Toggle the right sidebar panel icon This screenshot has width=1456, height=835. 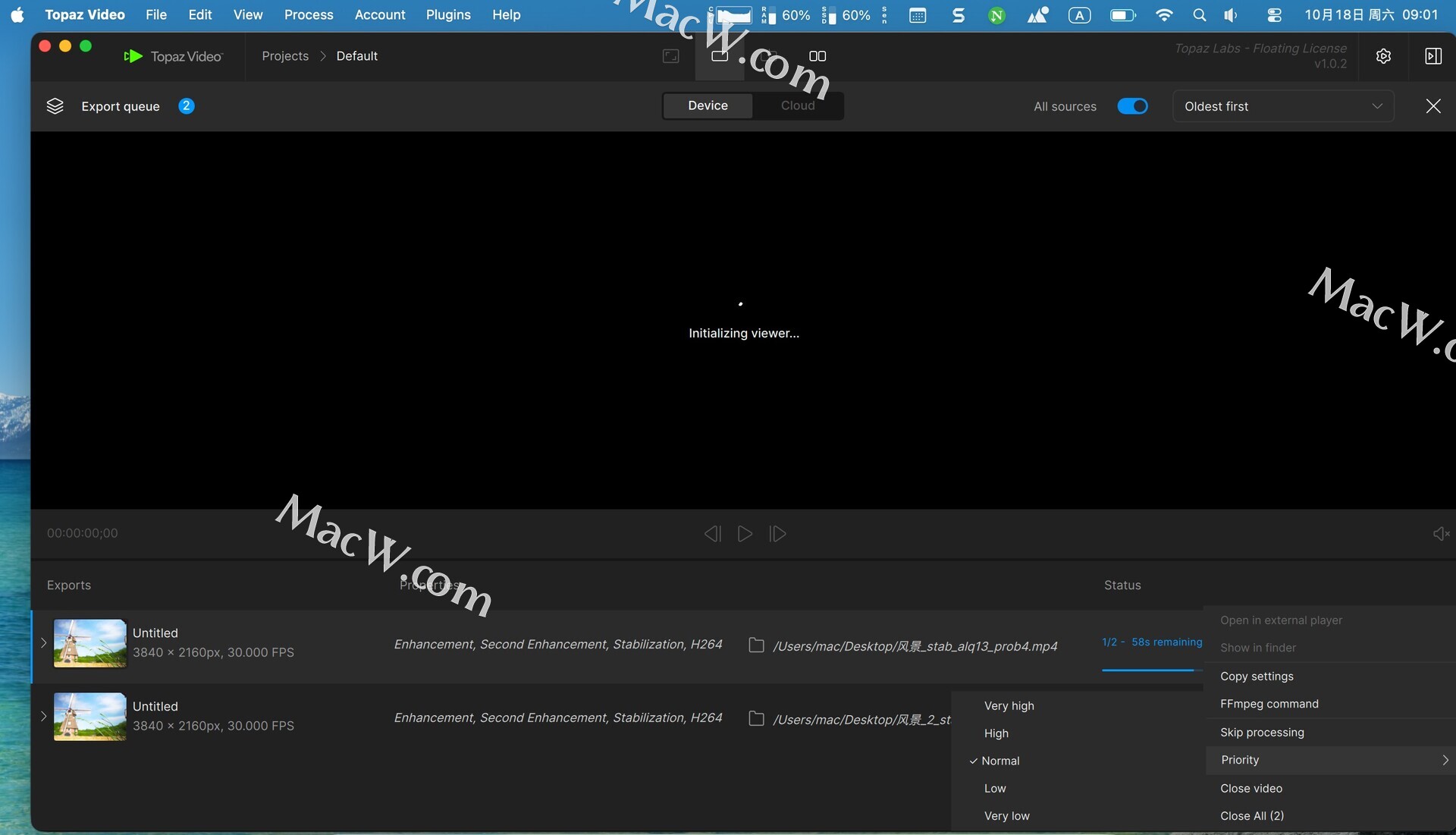(1432, 56)
